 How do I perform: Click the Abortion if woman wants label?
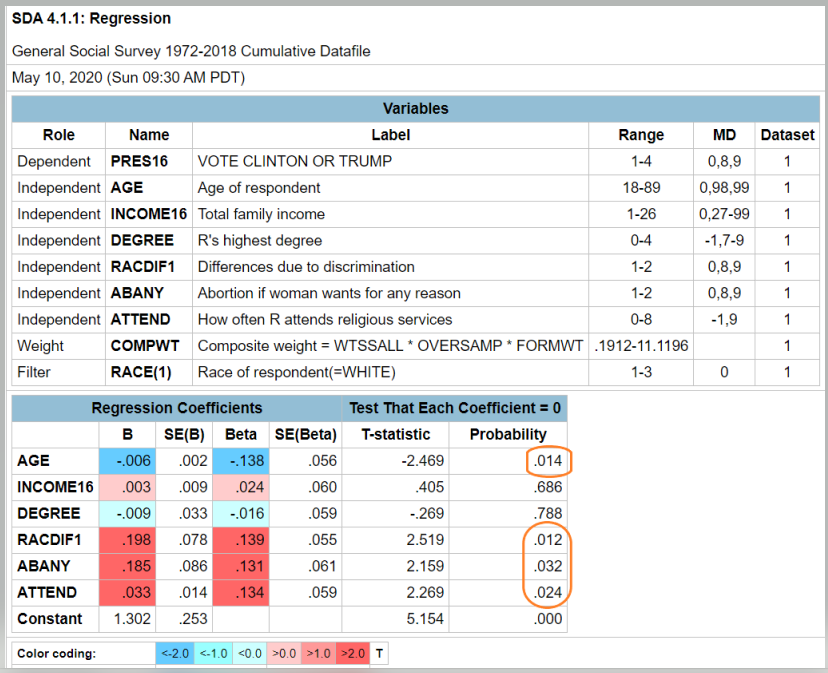click(329, 293)
